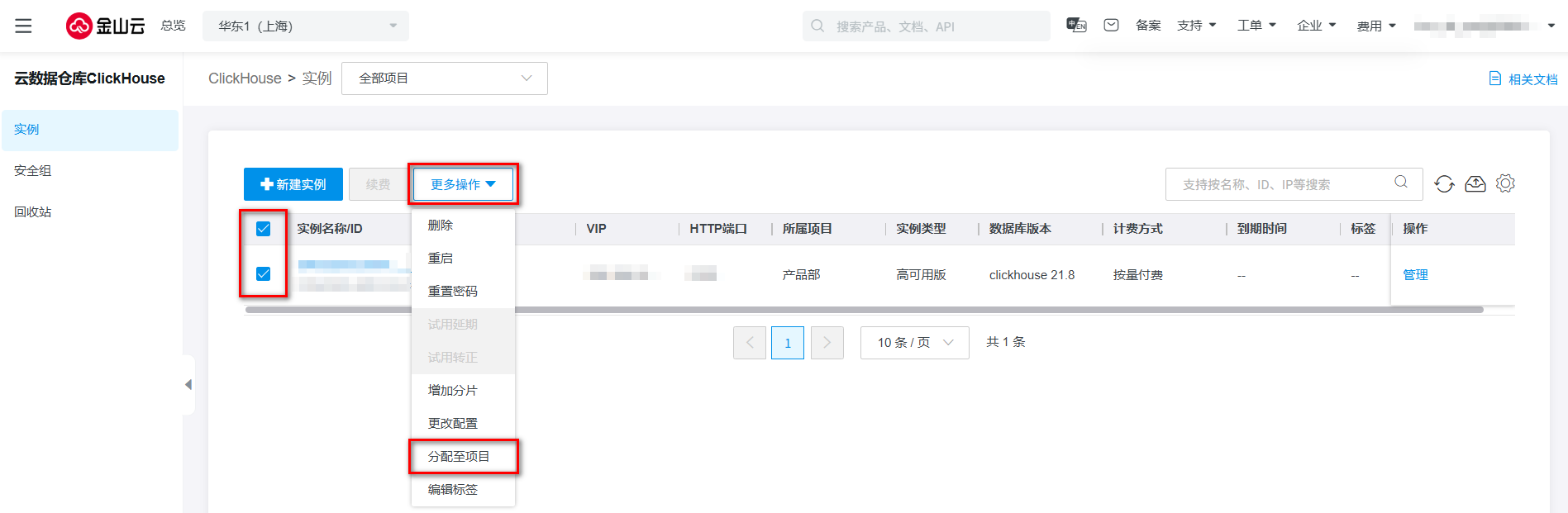The image size is (1568, 513).
Task: Open the messages envelope icon
Action: pyautogui.click(x=1111, y=26)
